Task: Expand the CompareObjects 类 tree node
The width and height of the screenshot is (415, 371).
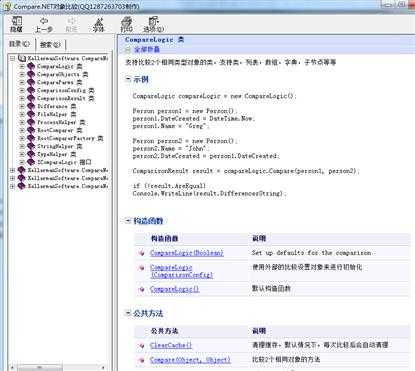Action: tap(22, 74)
